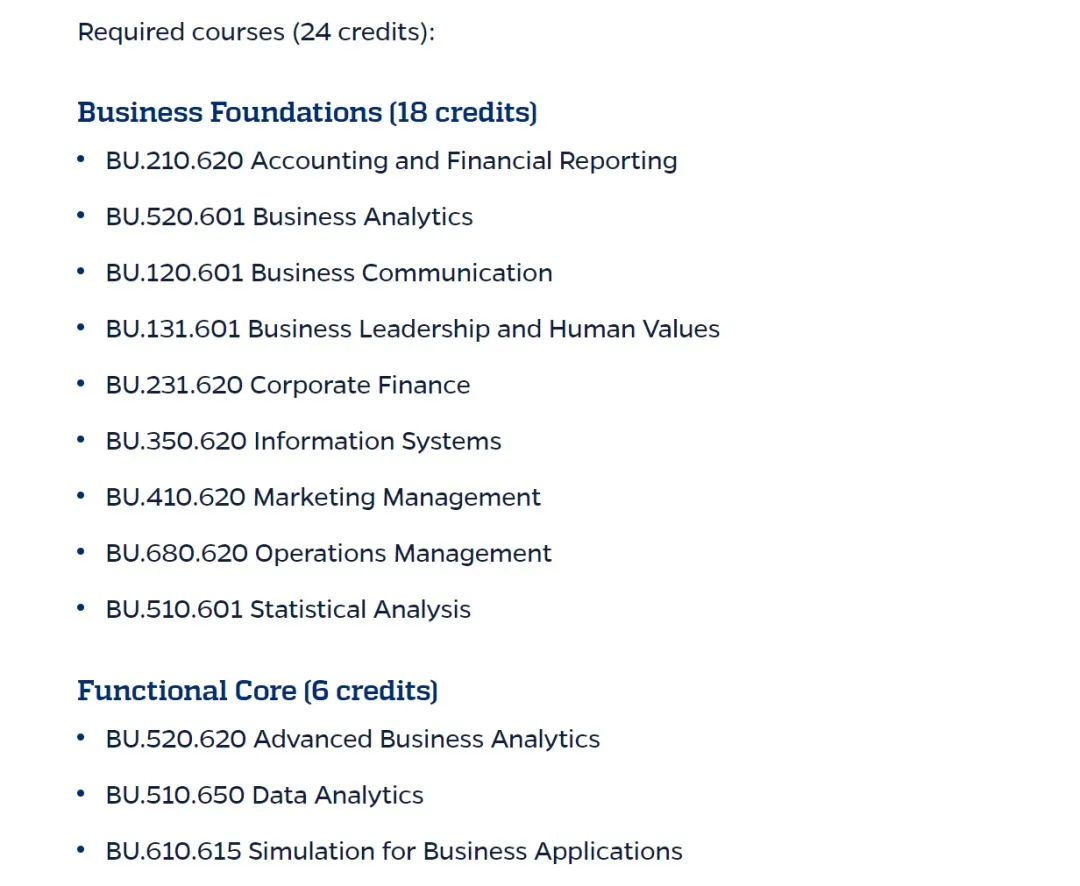This screenshot has height=886, width=1080.
Task: Select BU.510.650 Data Analytics
Action: click(265, 795)
